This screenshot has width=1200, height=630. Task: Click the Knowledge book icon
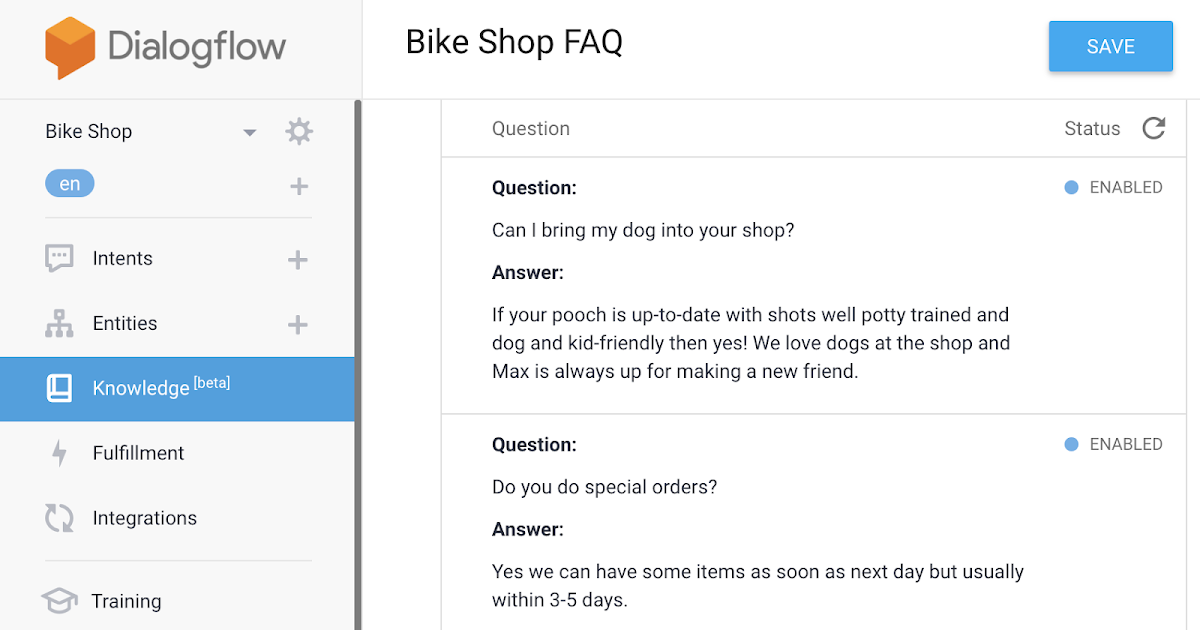click(59, 388)
